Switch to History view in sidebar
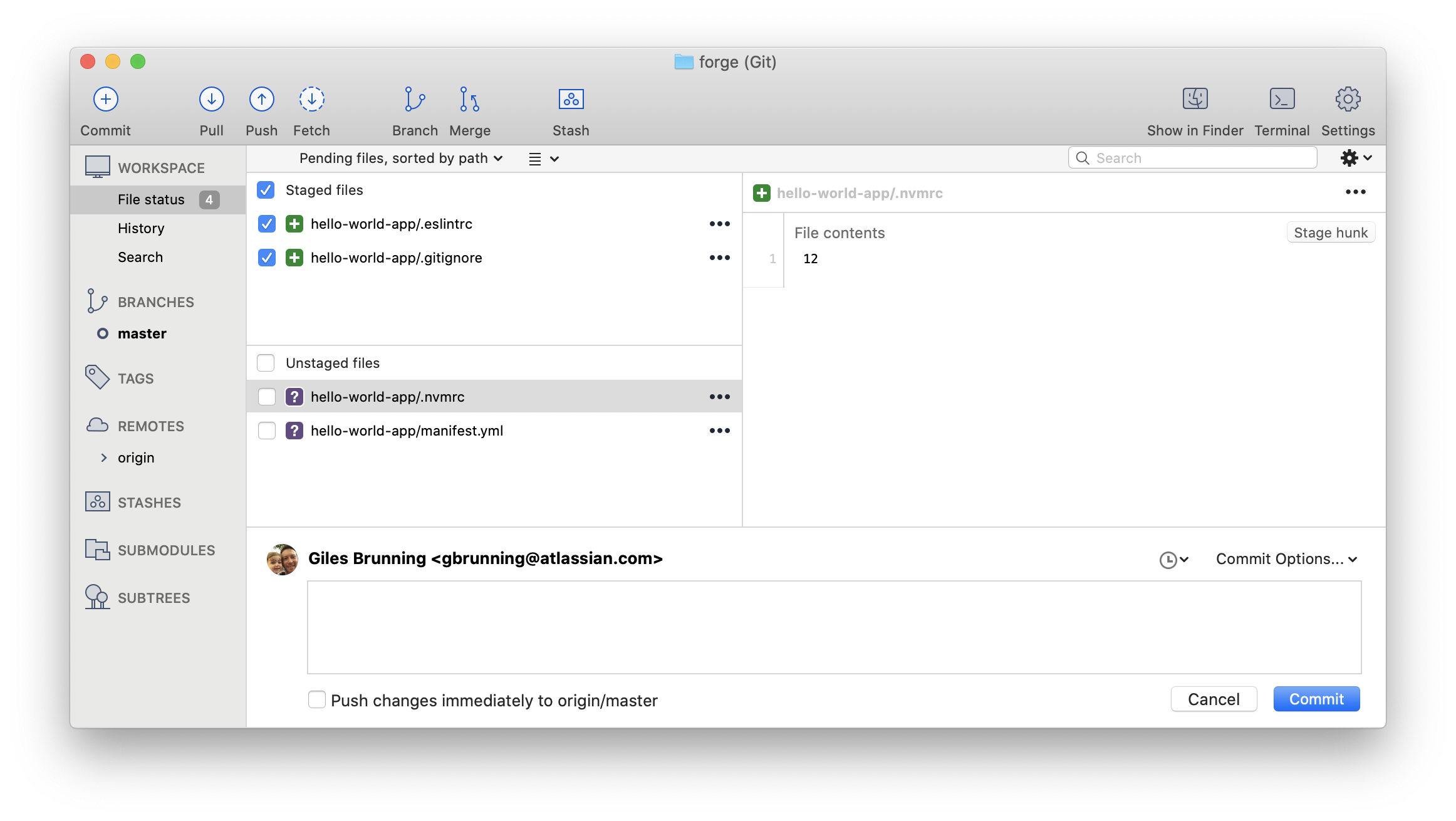 coord(141,228)
